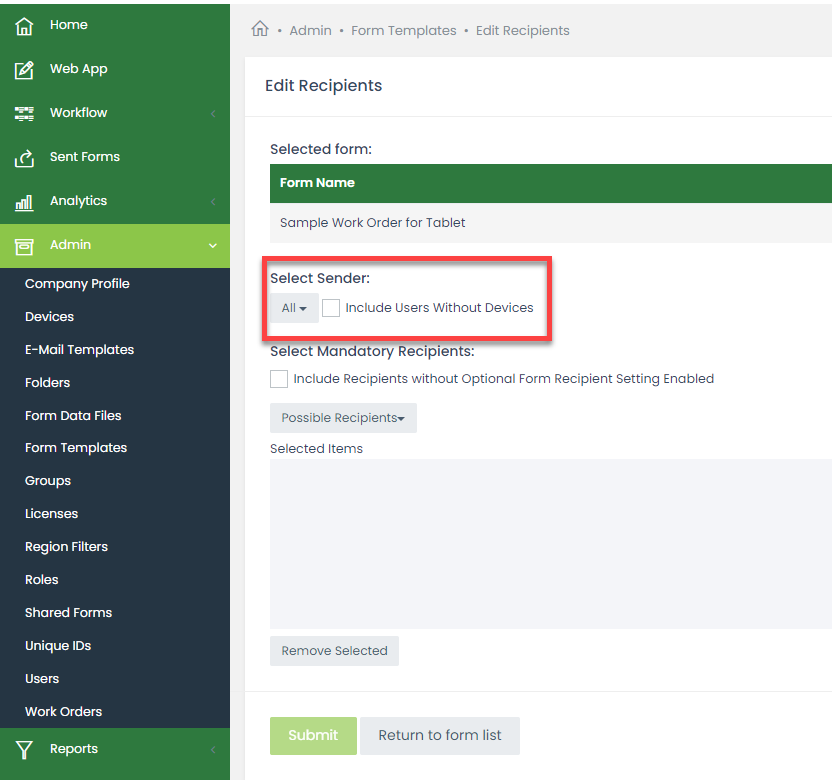The width and height of the screenshot is (832, 780).
Task: Open Work Orders page
Action: pos(63,712)
